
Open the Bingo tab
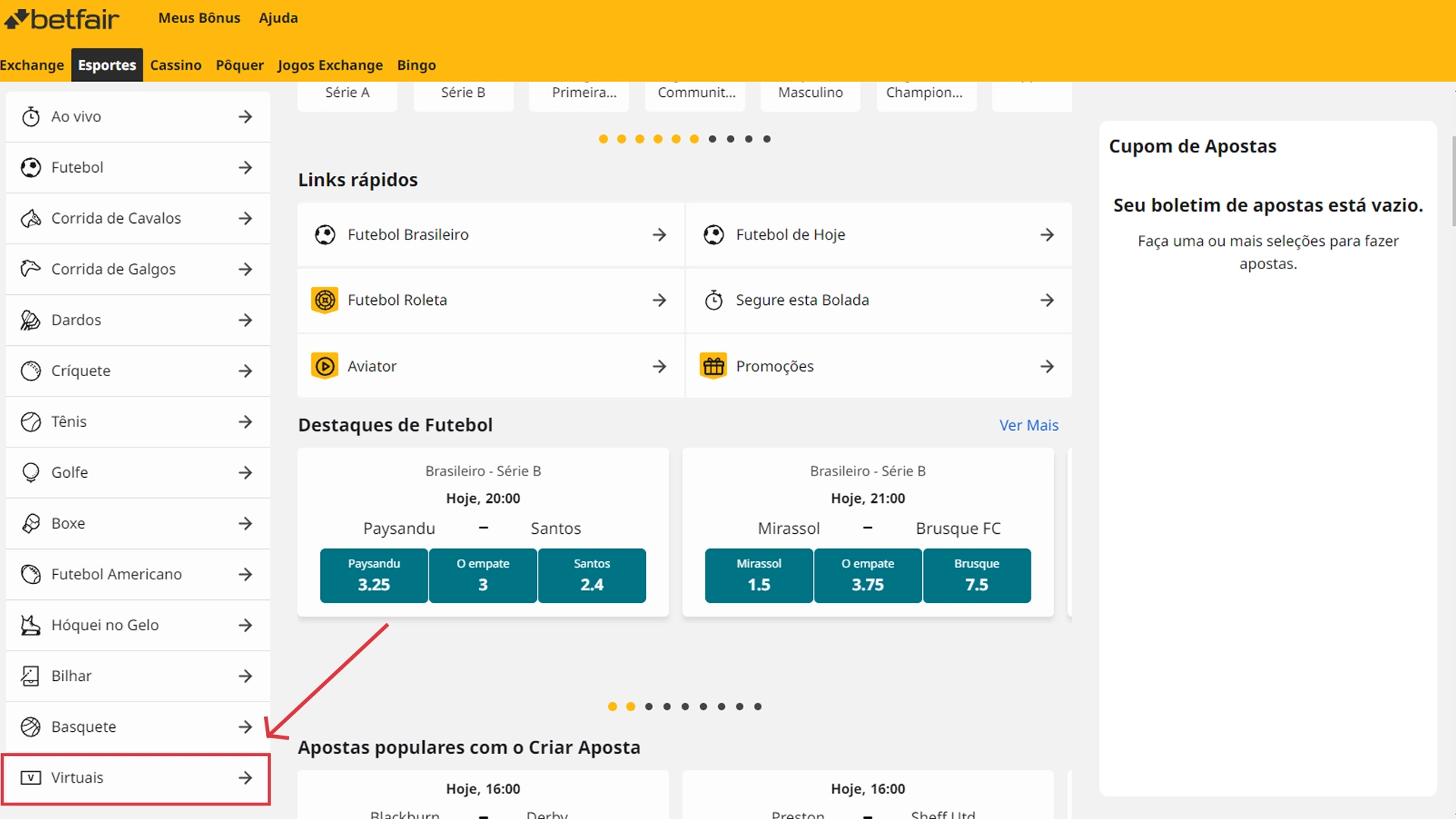416,65
